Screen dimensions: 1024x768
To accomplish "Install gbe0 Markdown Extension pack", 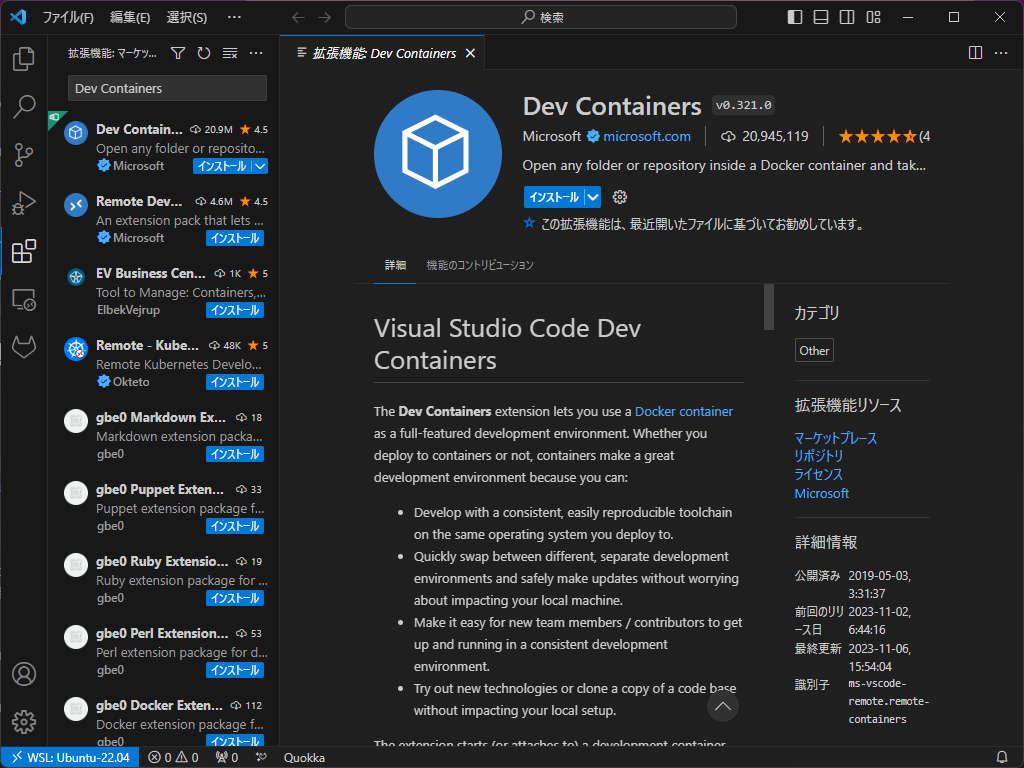I will (x=235, y=454).
